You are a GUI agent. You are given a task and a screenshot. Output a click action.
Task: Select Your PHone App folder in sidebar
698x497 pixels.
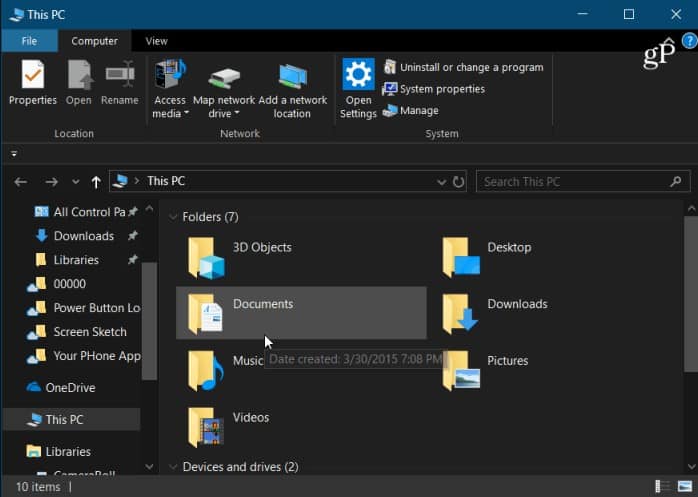coord(83,356)
